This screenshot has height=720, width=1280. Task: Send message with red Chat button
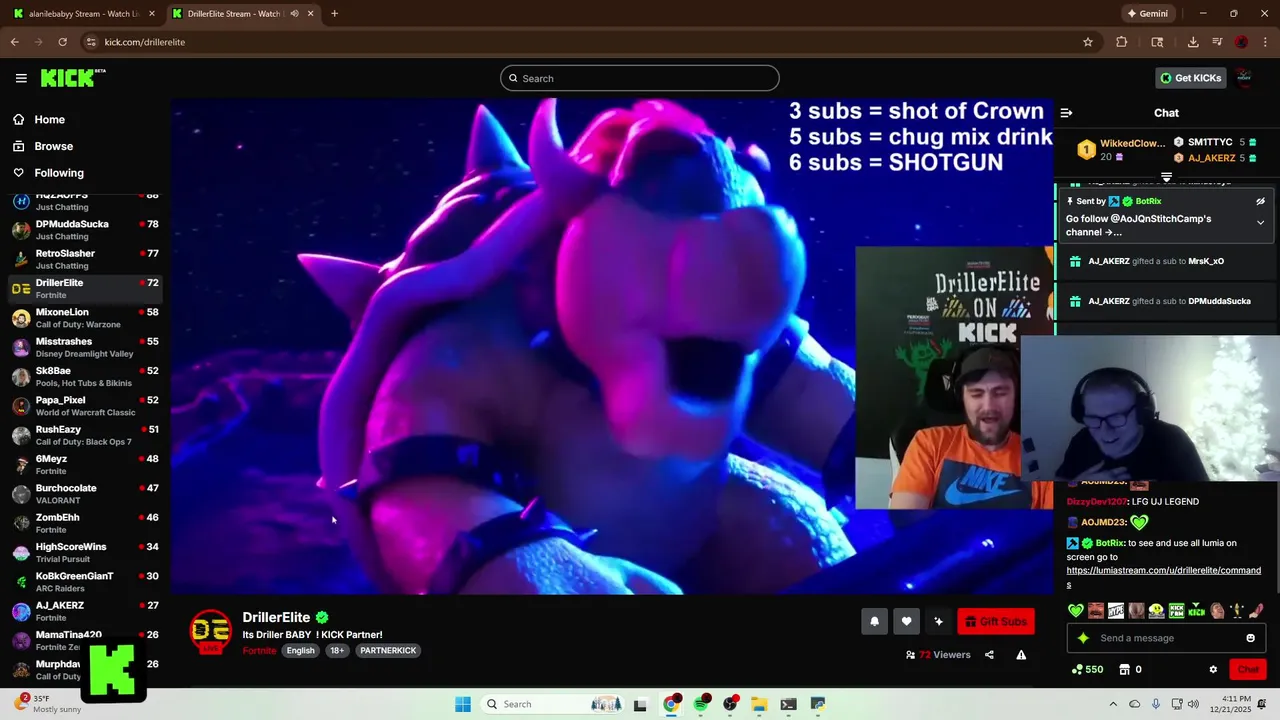(1248, 670)
